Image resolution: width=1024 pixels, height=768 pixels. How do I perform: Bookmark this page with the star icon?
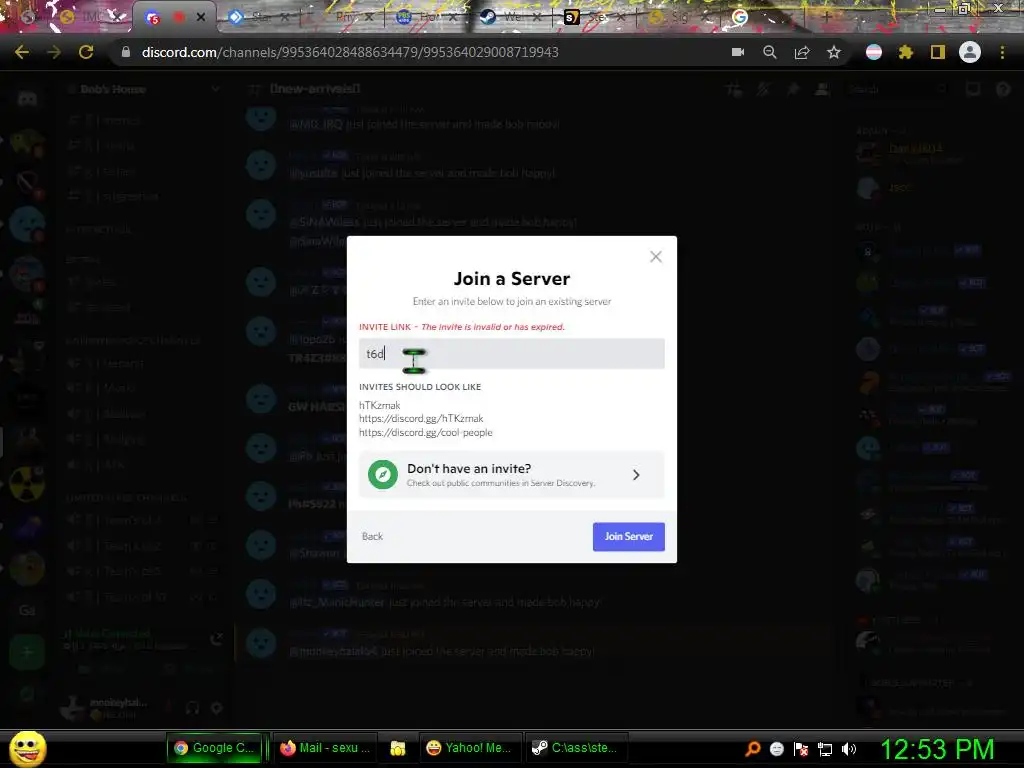(x=834, y=52)
